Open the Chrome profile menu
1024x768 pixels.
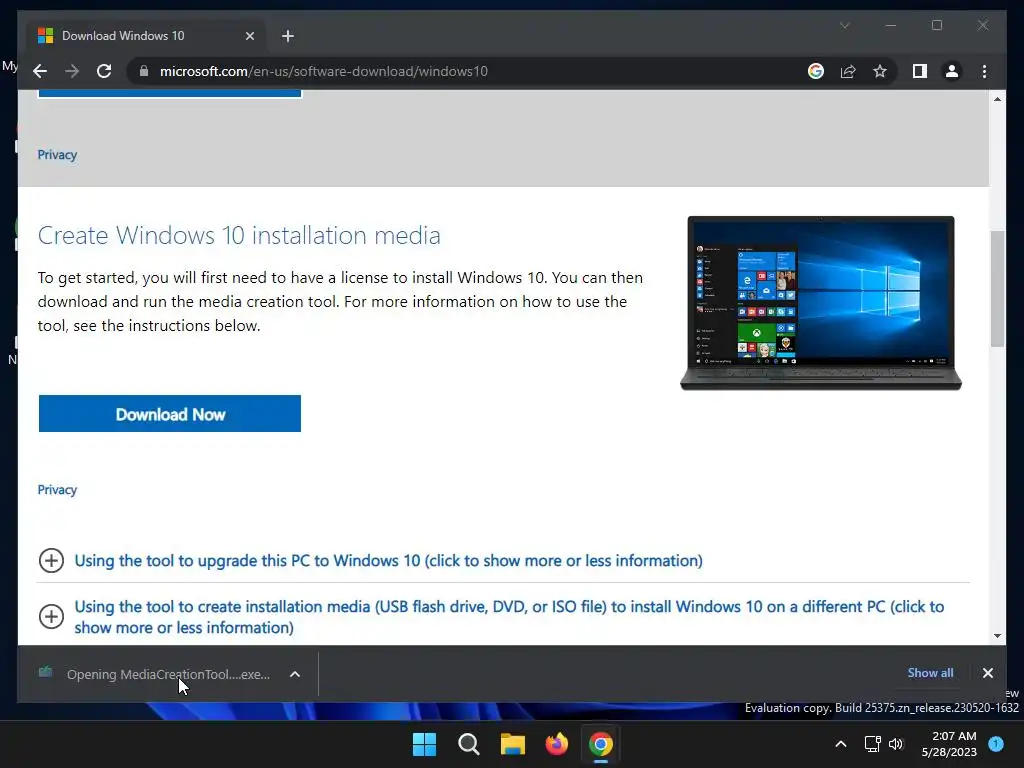[x=952, y=71]
